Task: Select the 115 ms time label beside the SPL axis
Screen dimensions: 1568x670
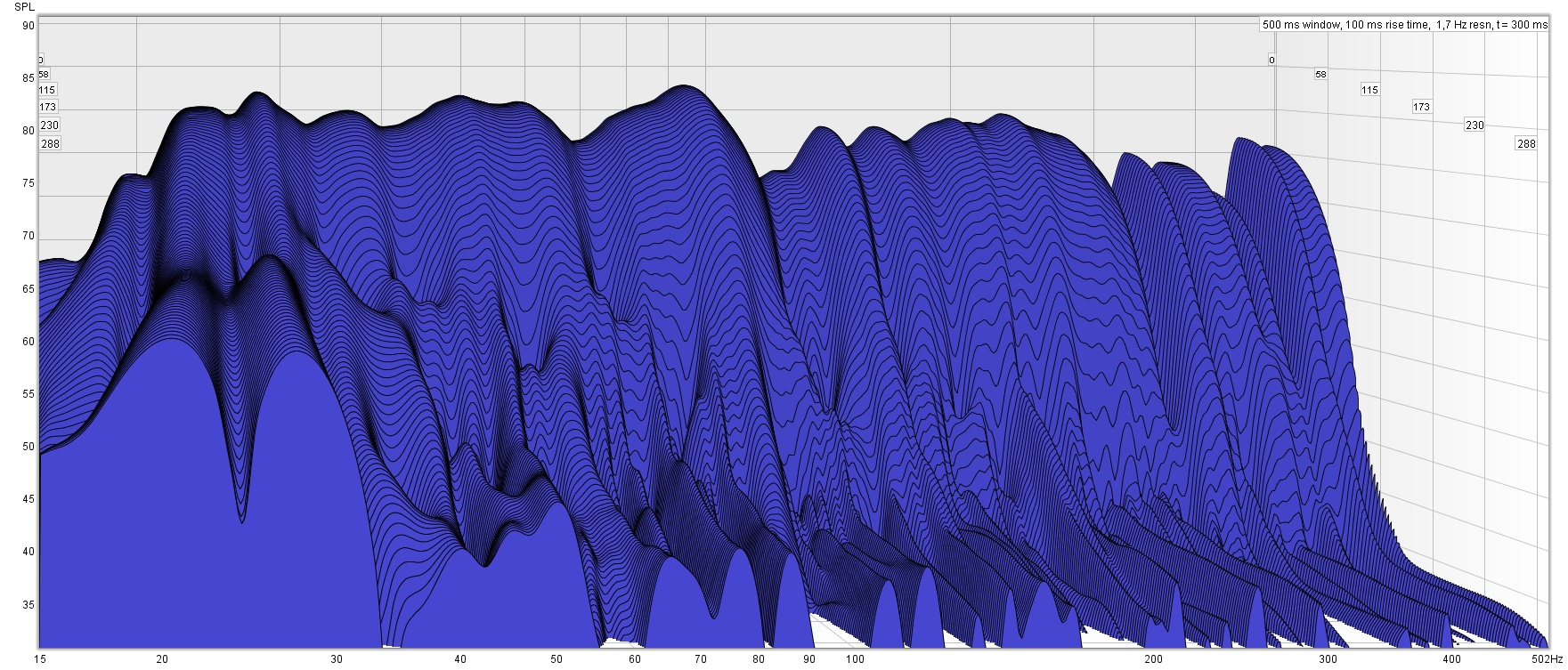Action: click(x=47, y=90)
